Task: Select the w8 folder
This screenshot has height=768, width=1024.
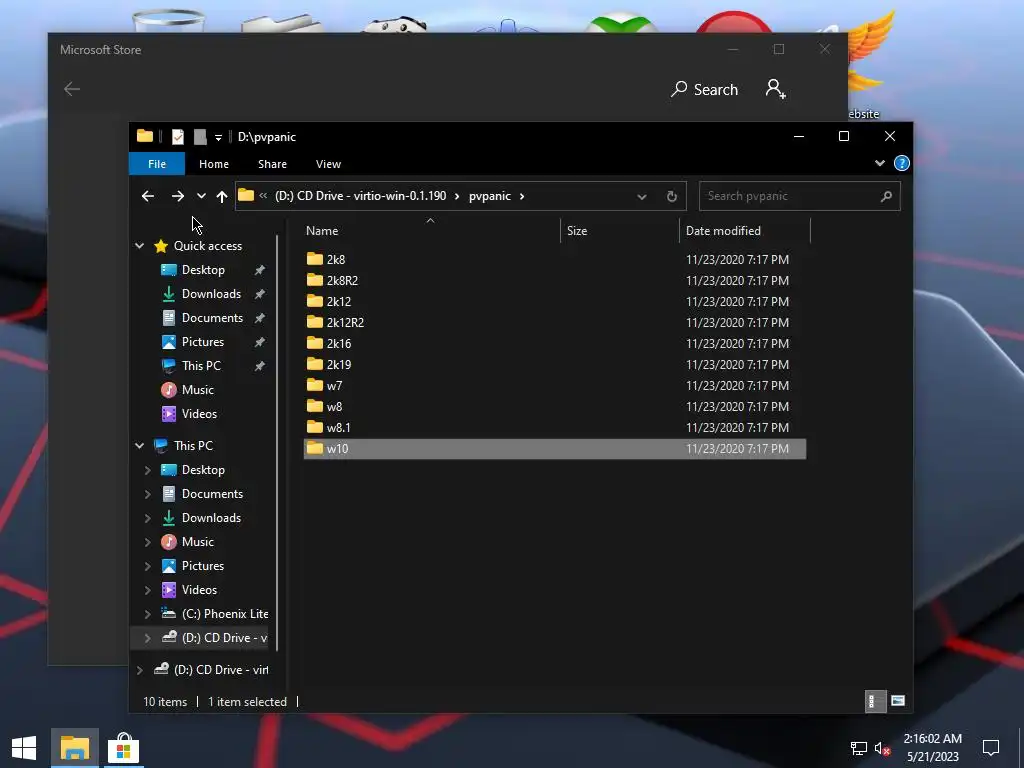Action: pos(554,406)
